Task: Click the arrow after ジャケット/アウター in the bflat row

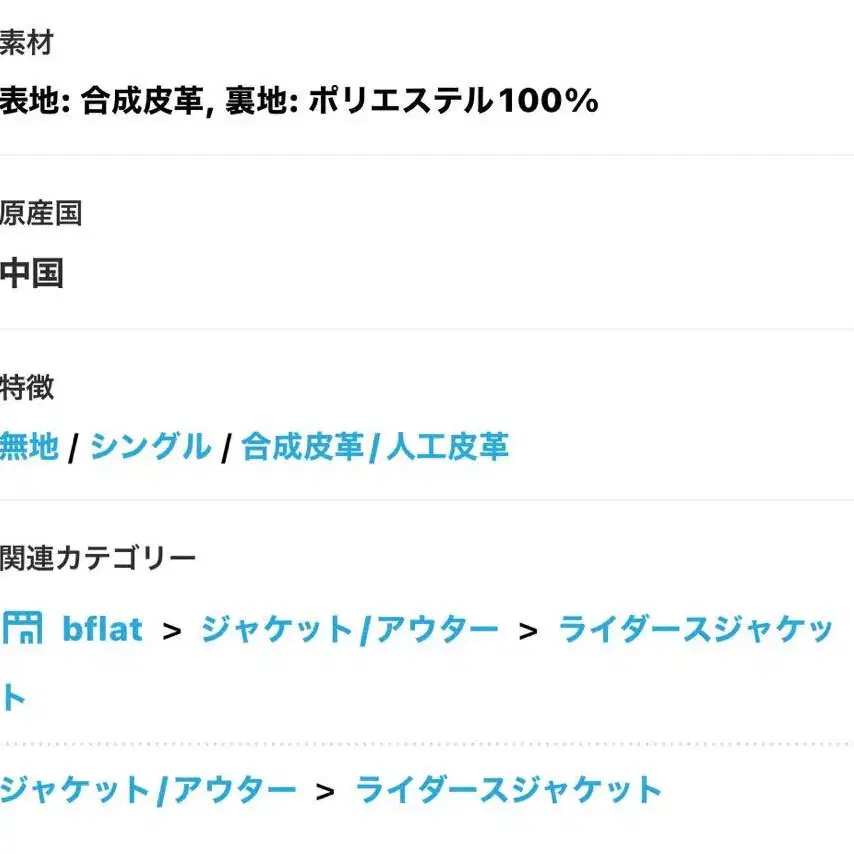Action: (x=528, y=631)
